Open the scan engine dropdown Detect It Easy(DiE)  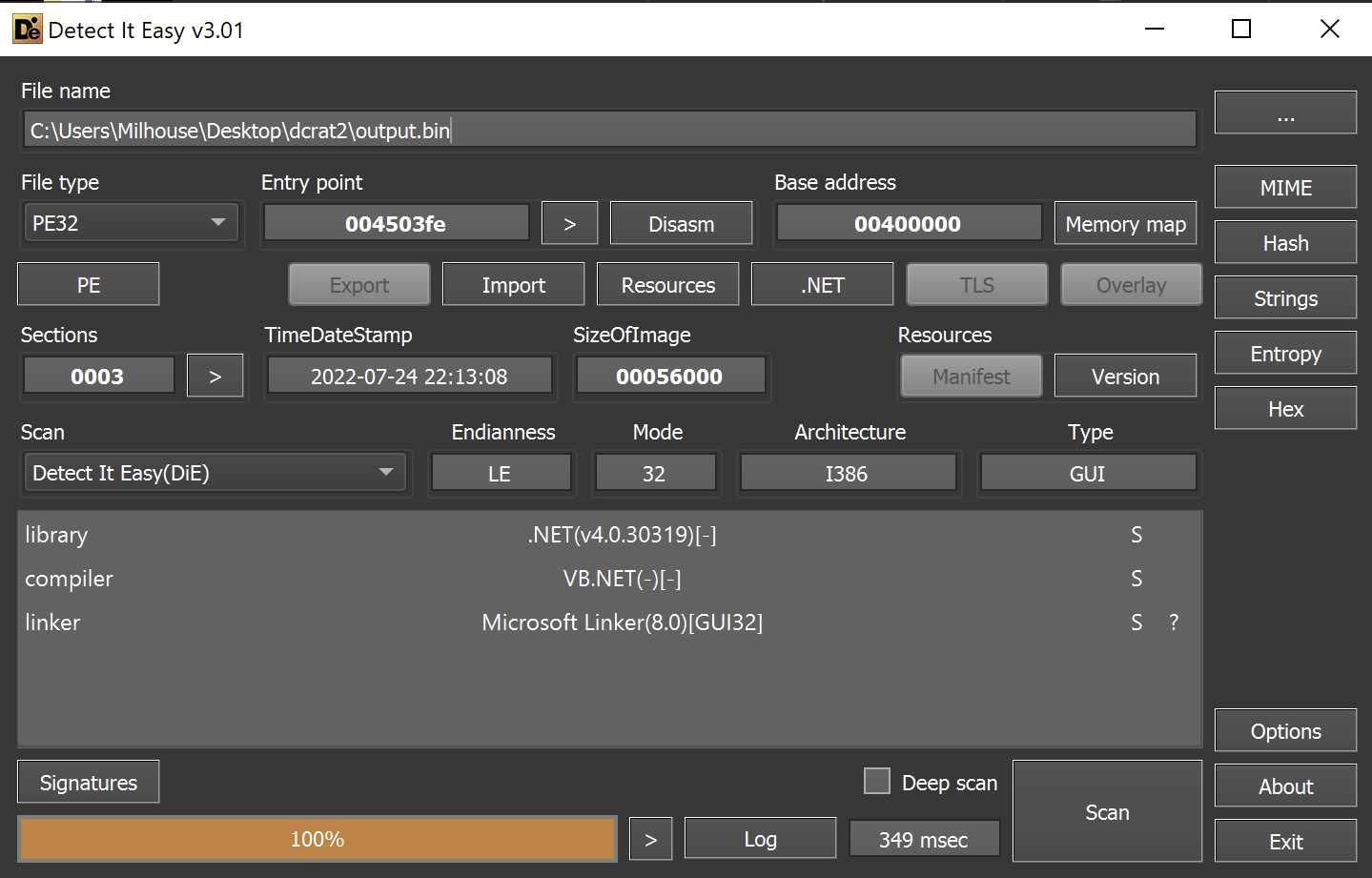[x=215, y=472]
